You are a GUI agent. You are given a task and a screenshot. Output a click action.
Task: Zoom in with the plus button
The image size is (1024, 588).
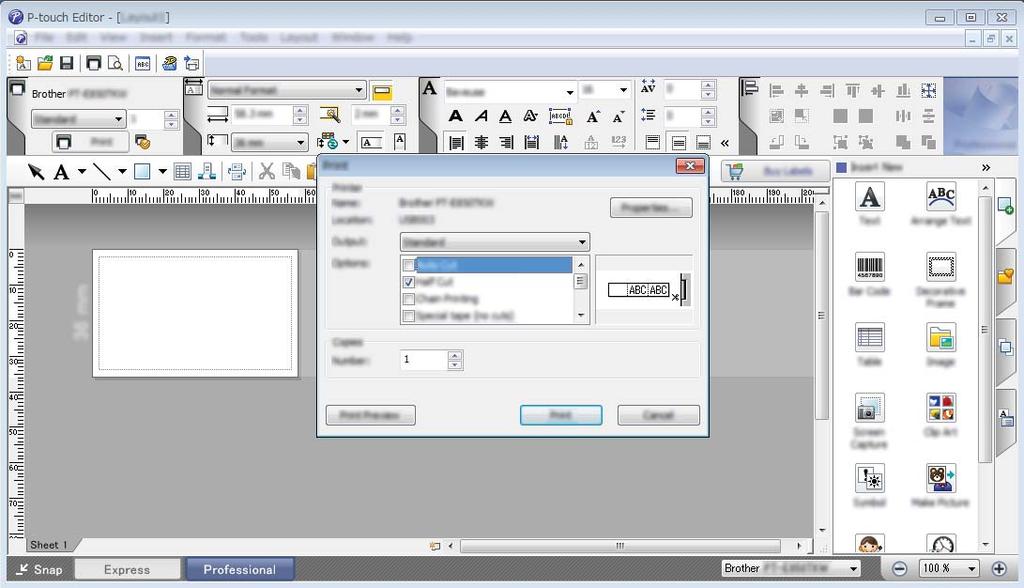pos(999,568)
